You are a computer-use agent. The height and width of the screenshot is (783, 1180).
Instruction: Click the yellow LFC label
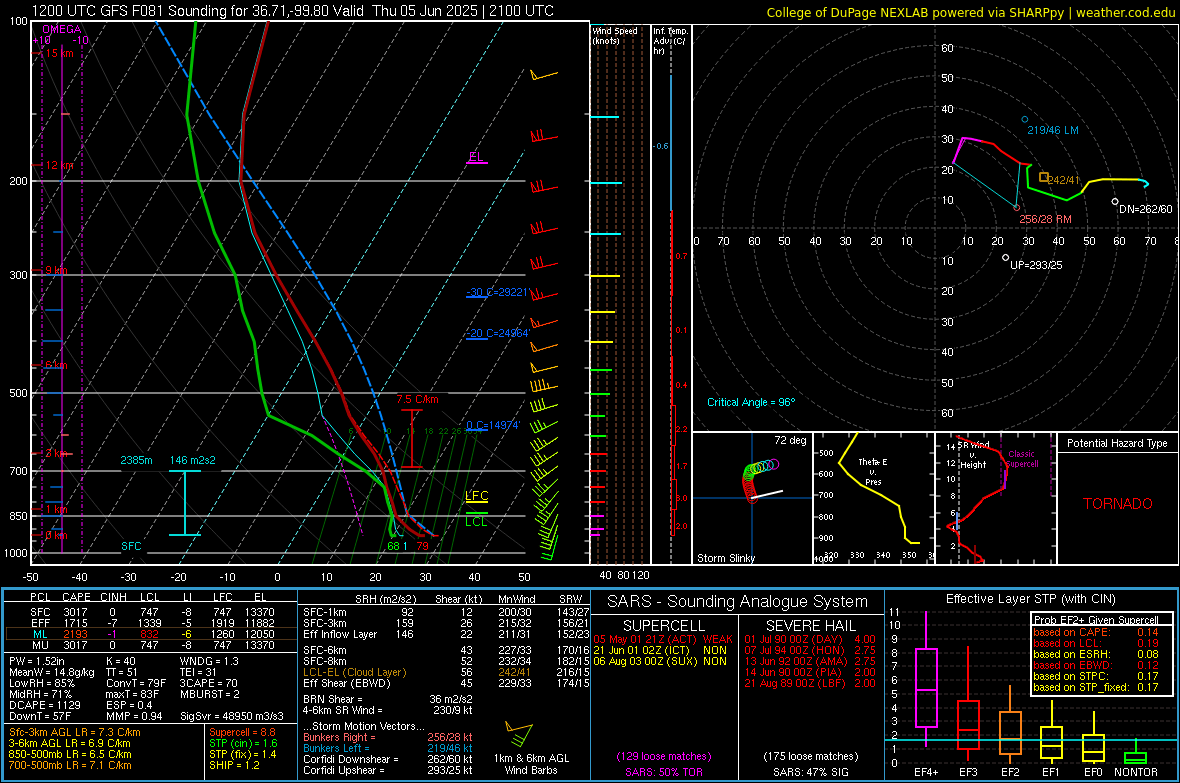tap(476, 495)
